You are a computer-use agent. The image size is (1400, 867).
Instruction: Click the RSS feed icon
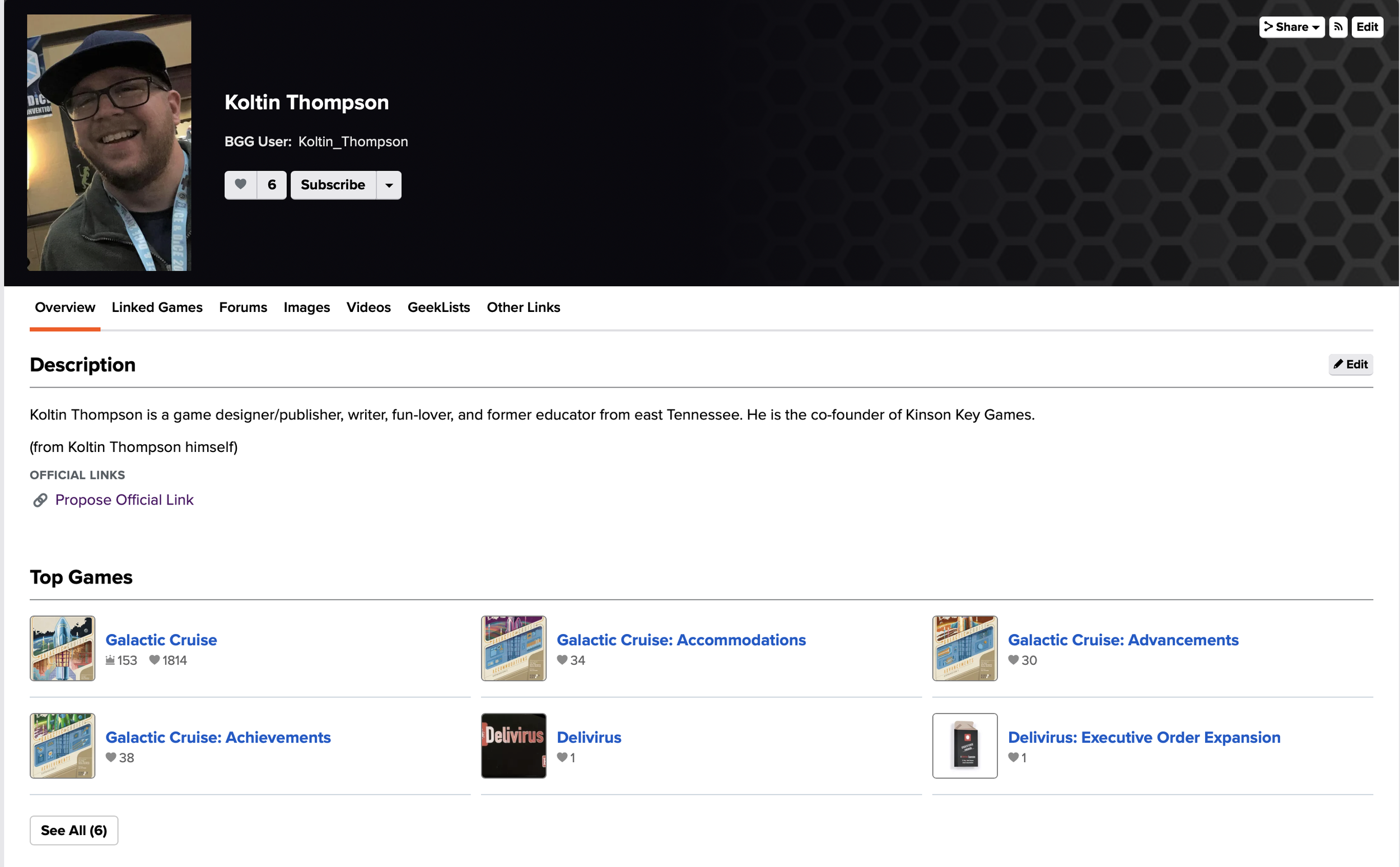[x=1337, y=27]
